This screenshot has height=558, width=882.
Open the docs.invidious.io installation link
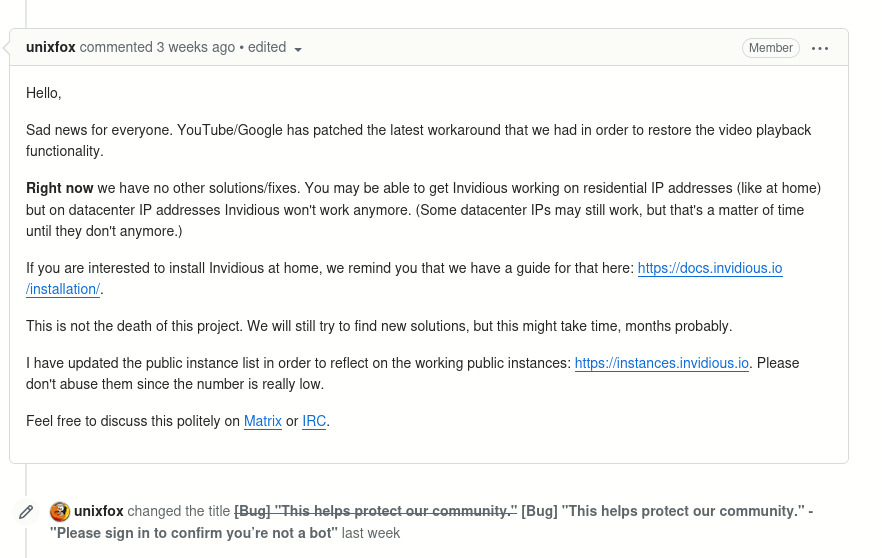pos(709,268)
